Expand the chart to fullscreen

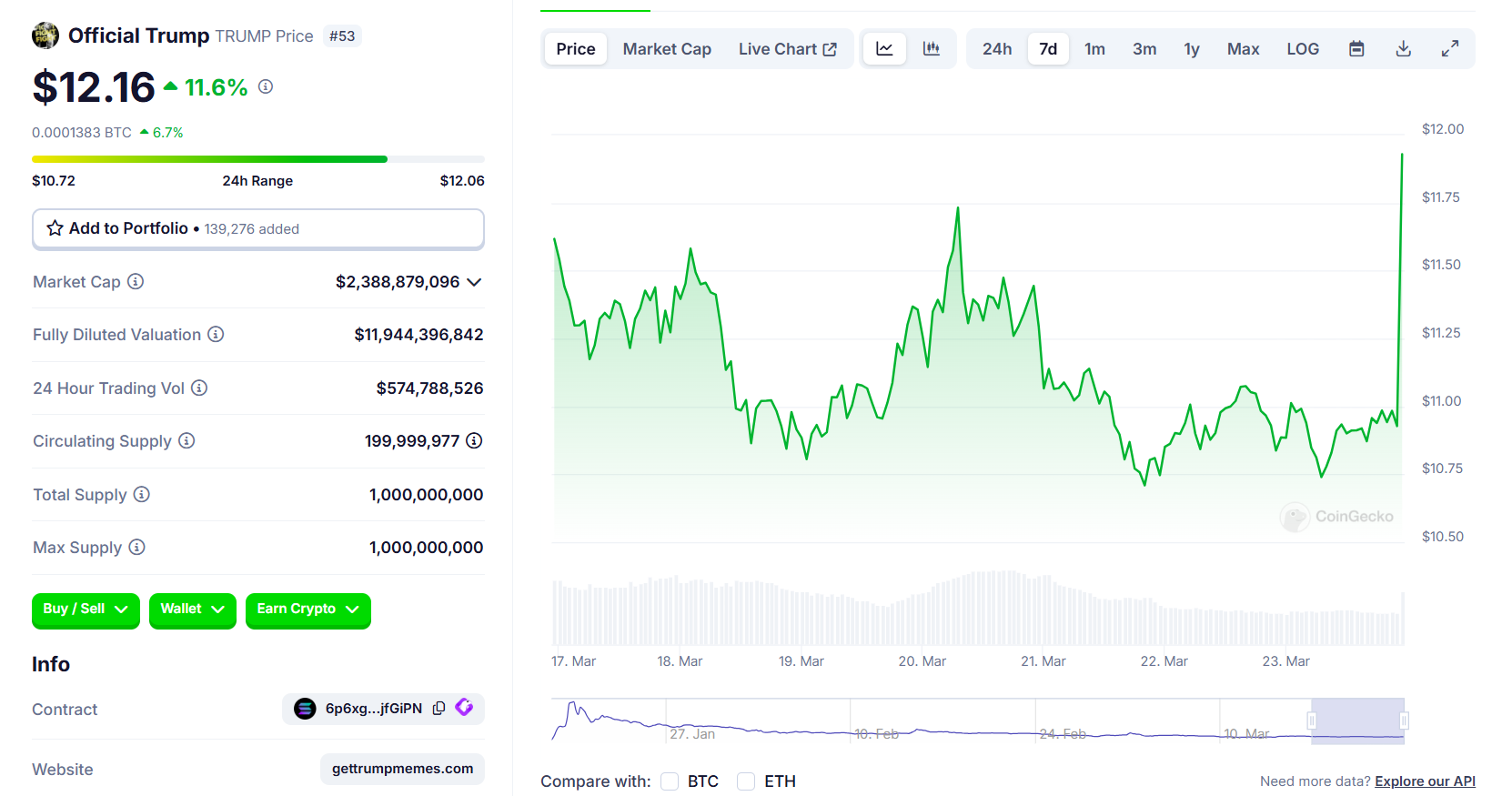(1449, 49)
